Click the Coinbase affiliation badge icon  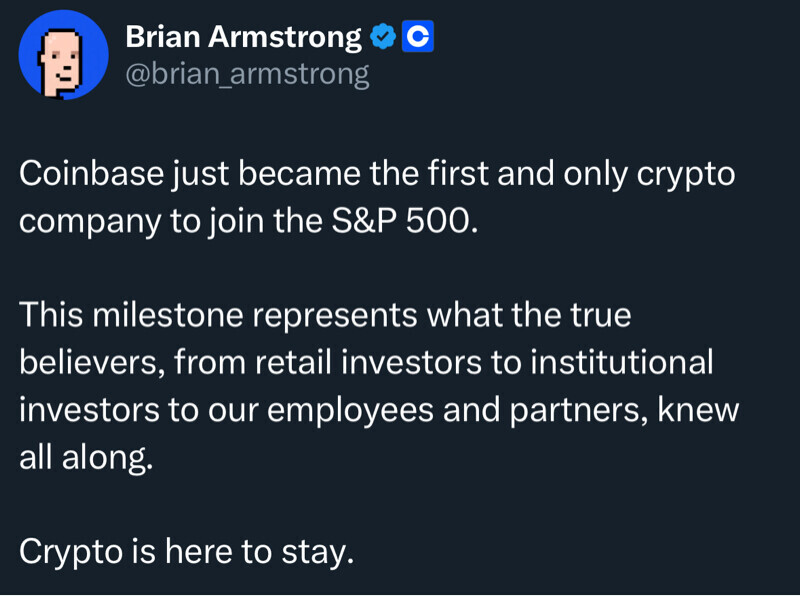(417, 38)
